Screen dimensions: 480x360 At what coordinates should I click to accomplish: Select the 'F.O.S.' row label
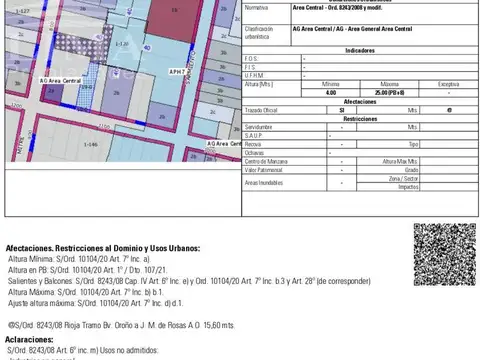point(251,59)
